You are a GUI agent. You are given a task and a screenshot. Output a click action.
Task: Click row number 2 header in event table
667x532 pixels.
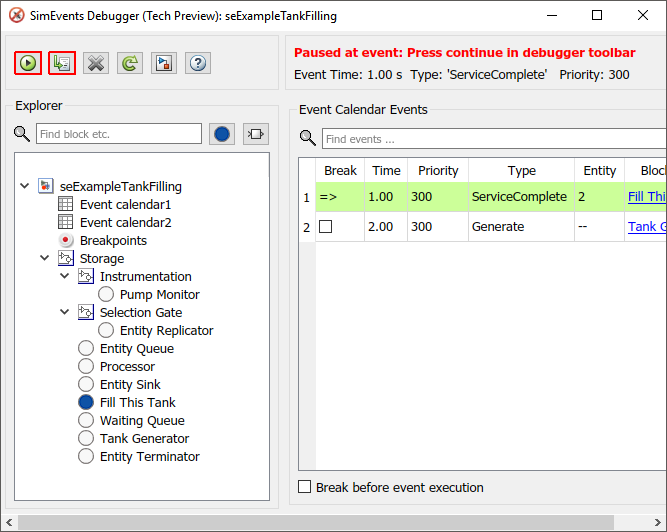(x=307, y=227)
